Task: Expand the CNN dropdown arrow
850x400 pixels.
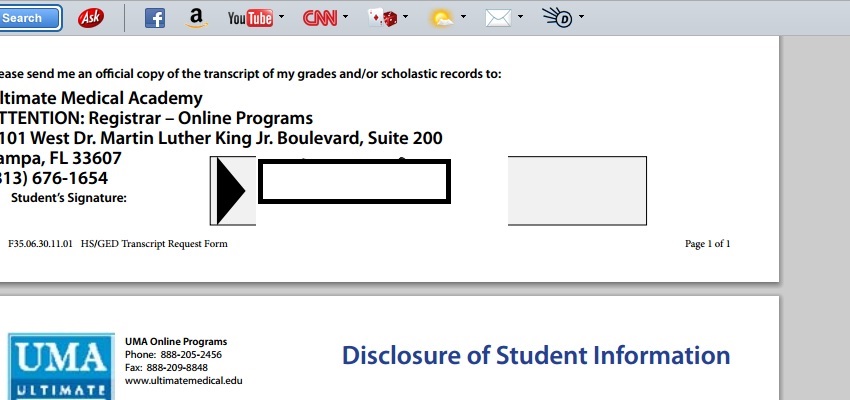Action: click(346, 16)
